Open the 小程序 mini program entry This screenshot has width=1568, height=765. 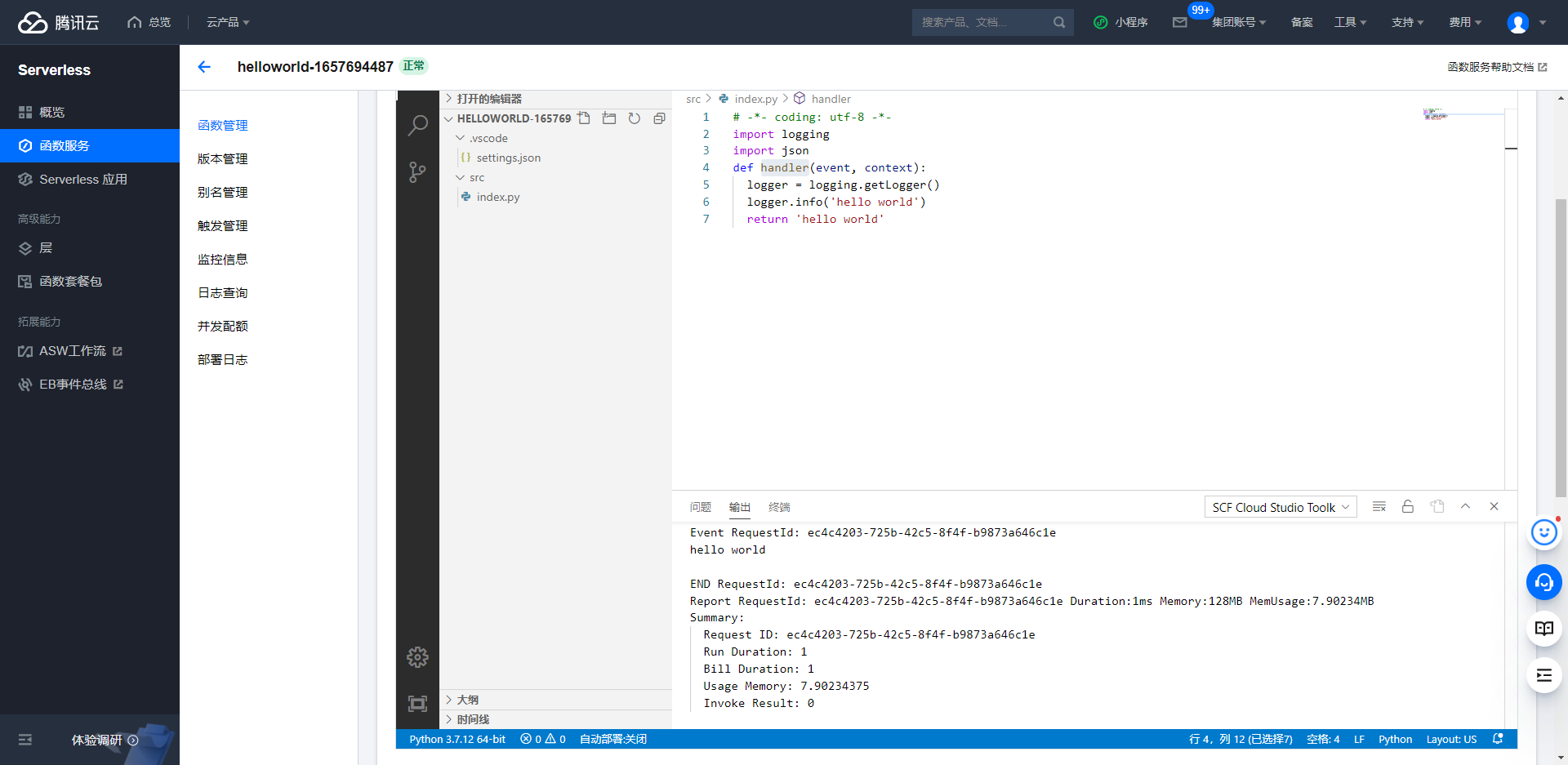(x=1121, y=22)
